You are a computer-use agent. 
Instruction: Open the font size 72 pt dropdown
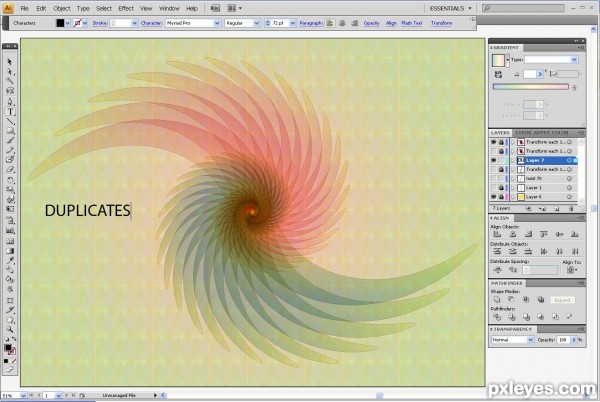pos(293,23)
